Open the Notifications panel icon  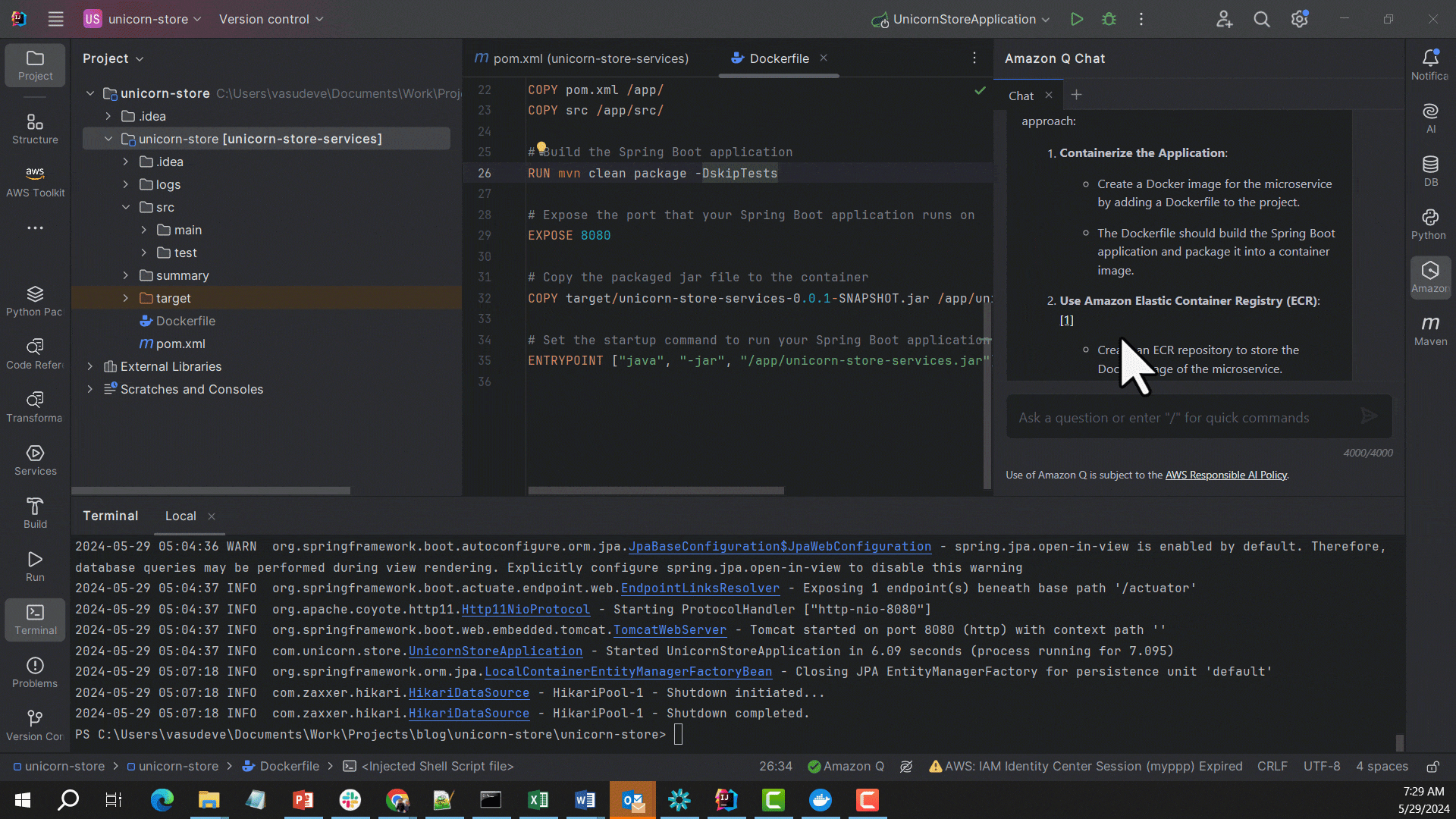[1430, 64]
